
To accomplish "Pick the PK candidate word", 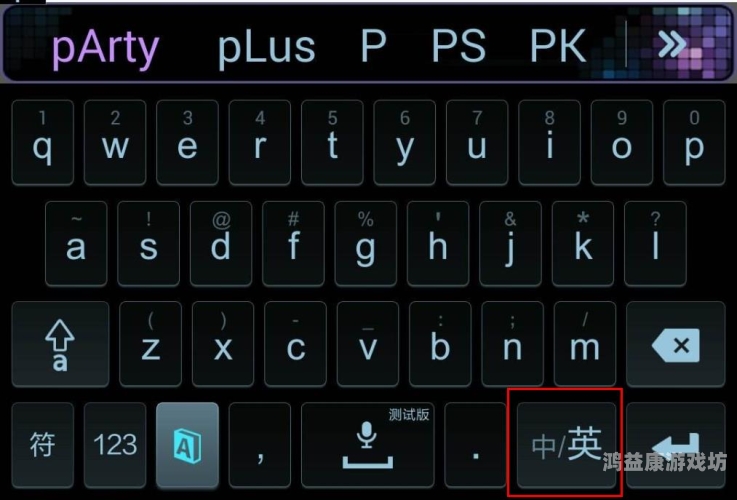I will tap(558, 46).
